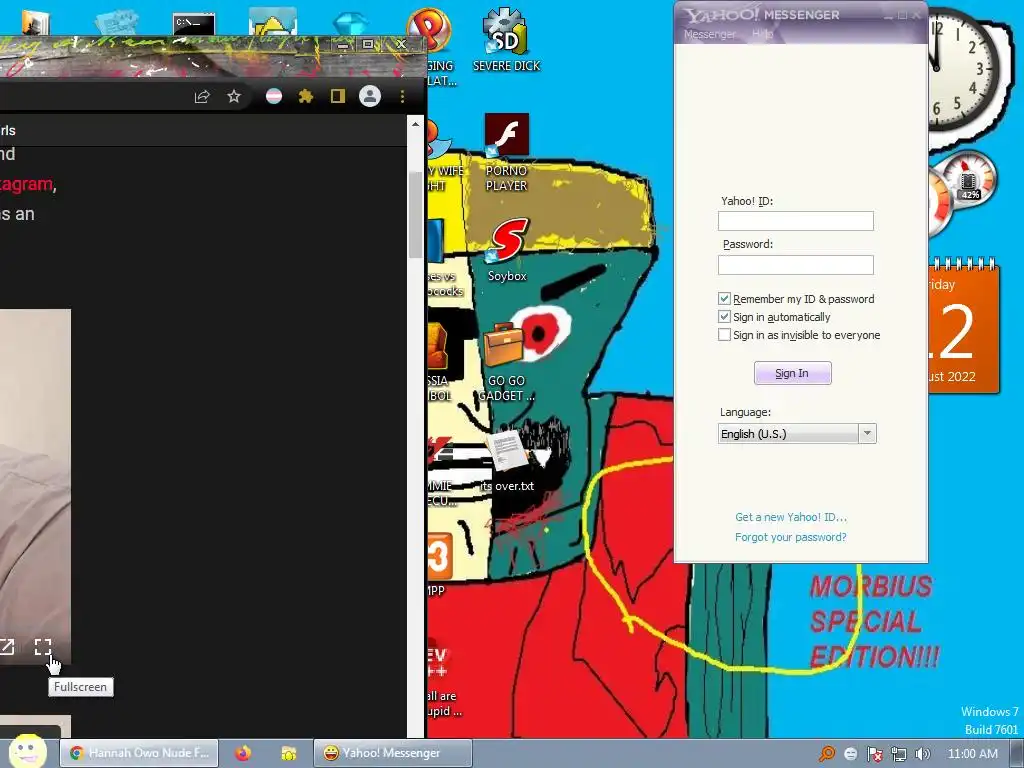Open the command prompt desktop icon
This screenshot has width=1024, height=768.
[193, 24]
